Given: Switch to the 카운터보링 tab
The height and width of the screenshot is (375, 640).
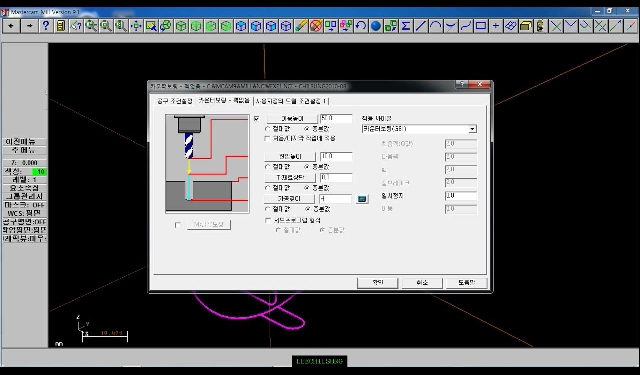Looking at the screenshot, I should tap(224, 100).
